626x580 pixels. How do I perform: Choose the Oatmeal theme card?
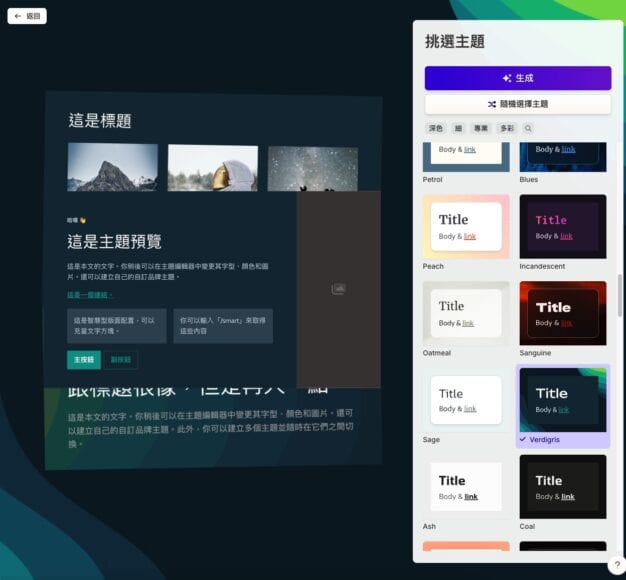[x=465, y=313]
